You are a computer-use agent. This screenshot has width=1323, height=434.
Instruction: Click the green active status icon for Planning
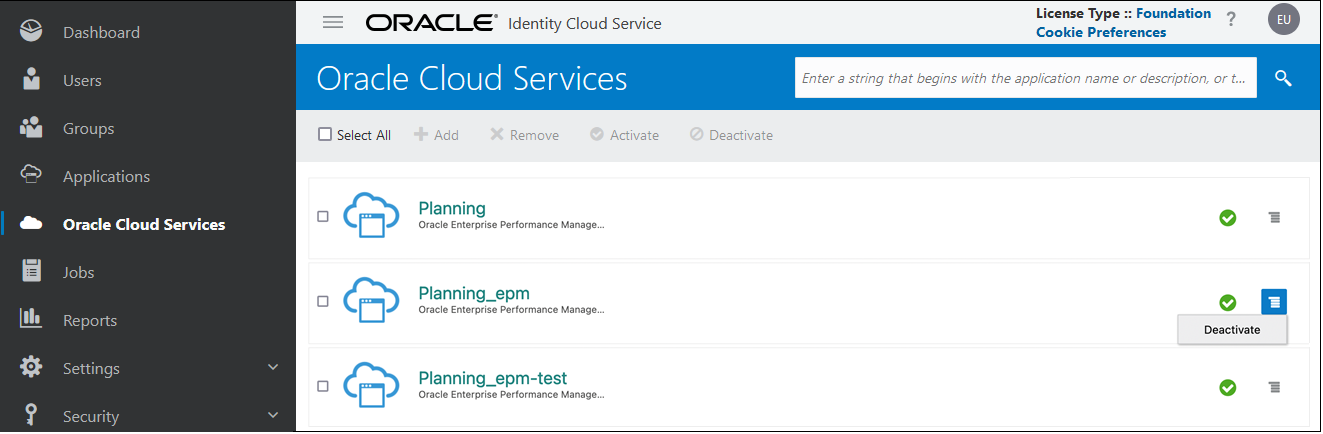coord(1227,217)
